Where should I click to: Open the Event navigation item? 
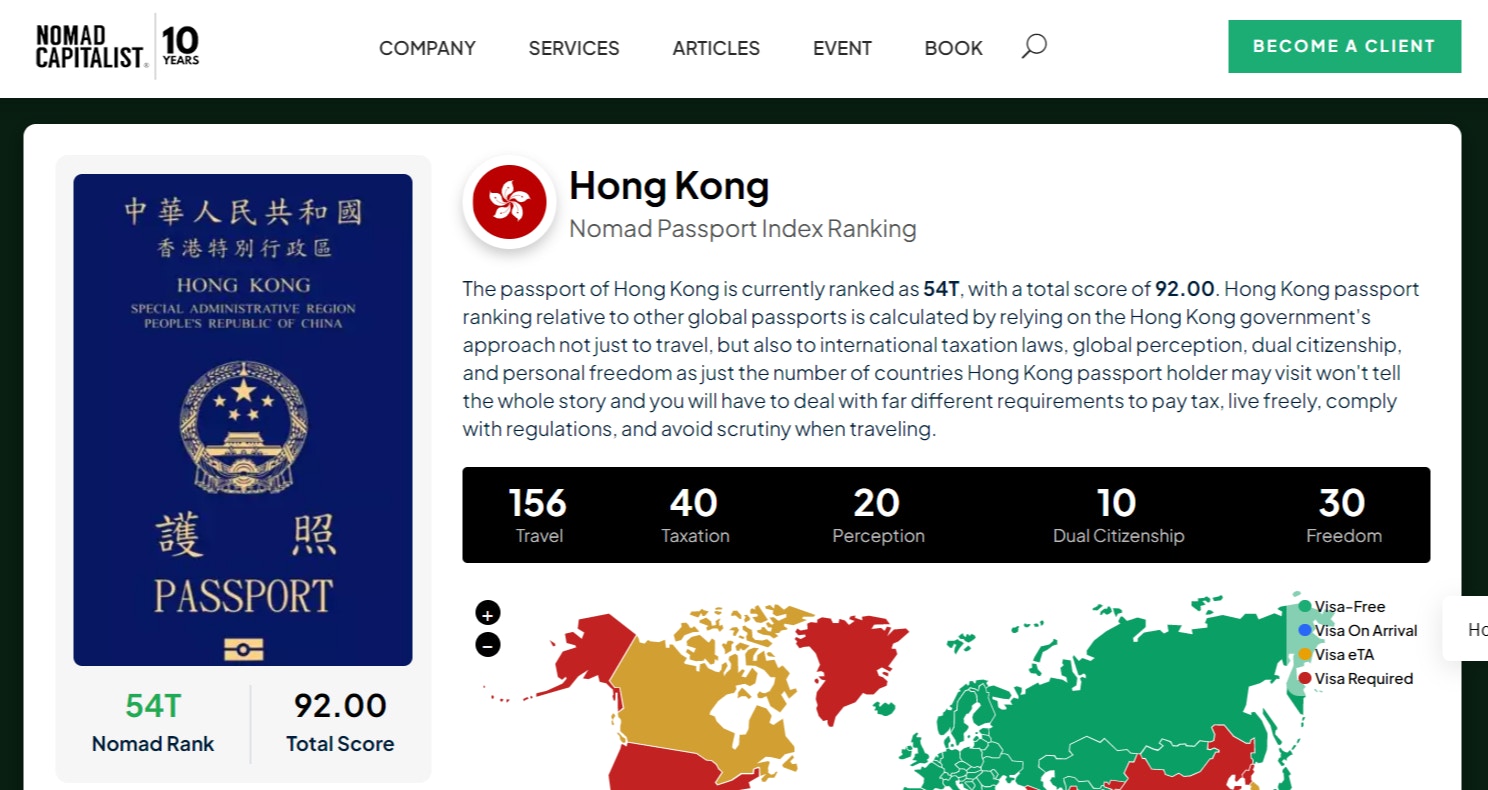tap(842, 48)
